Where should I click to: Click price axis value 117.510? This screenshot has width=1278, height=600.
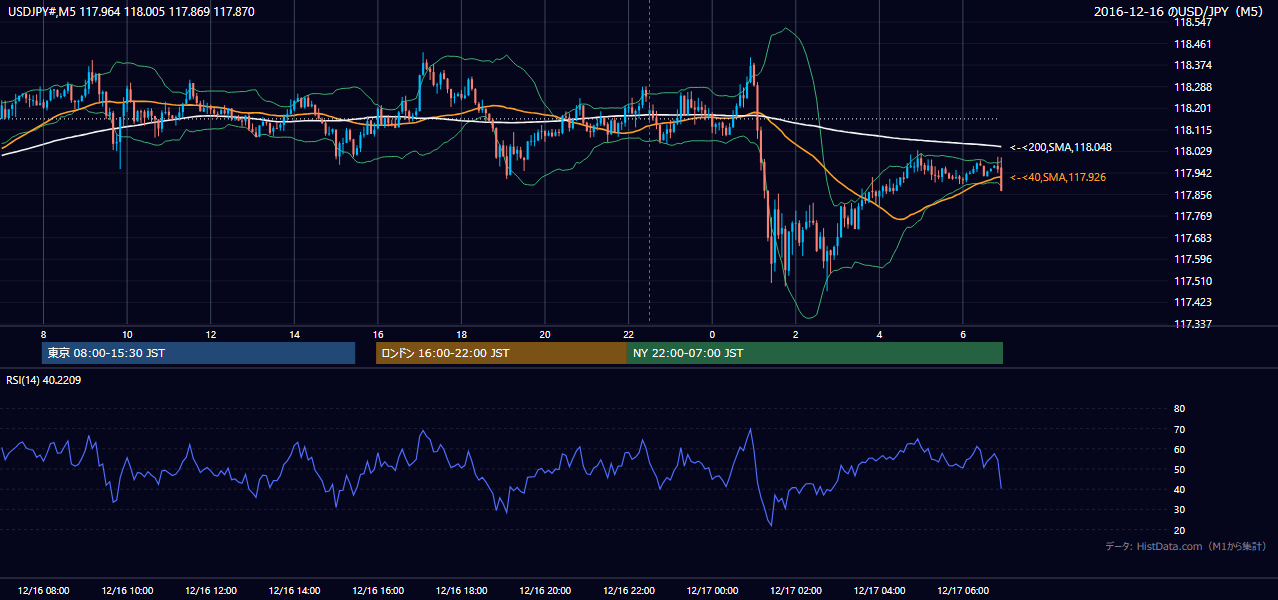pos(1193,281)
